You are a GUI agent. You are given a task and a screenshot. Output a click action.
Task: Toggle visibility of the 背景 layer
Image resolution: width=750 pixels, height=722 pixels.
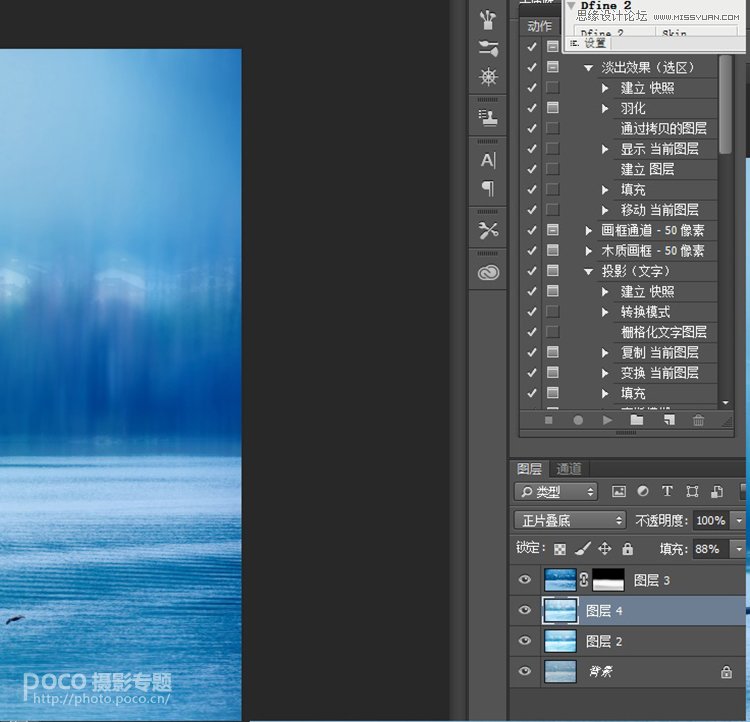coord(525,671)
